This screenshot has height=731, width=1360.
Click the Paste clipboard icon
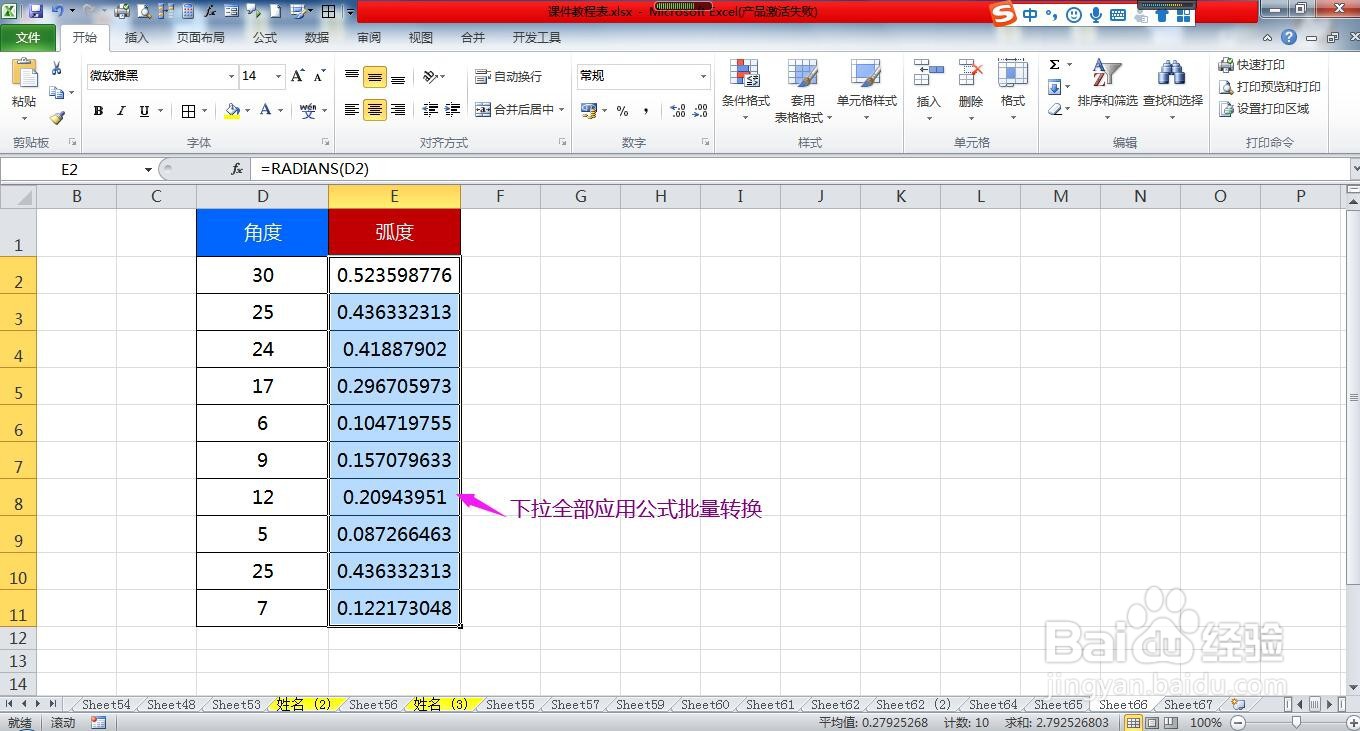tap(24, 75)
